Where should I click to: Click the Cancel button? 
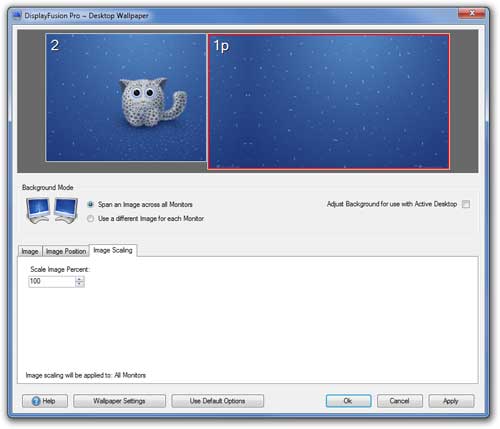(x=400, y=401)
